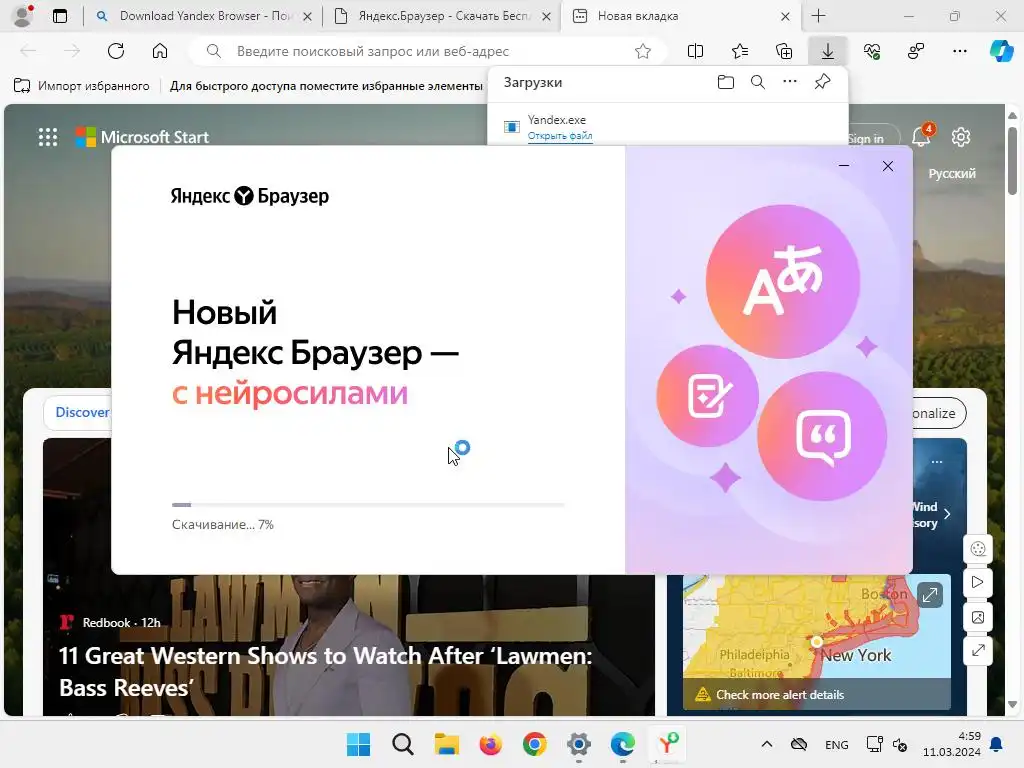Open weather card more options dots
The width and height of the screenshot is (1024, 768).
tap(937, 461)
